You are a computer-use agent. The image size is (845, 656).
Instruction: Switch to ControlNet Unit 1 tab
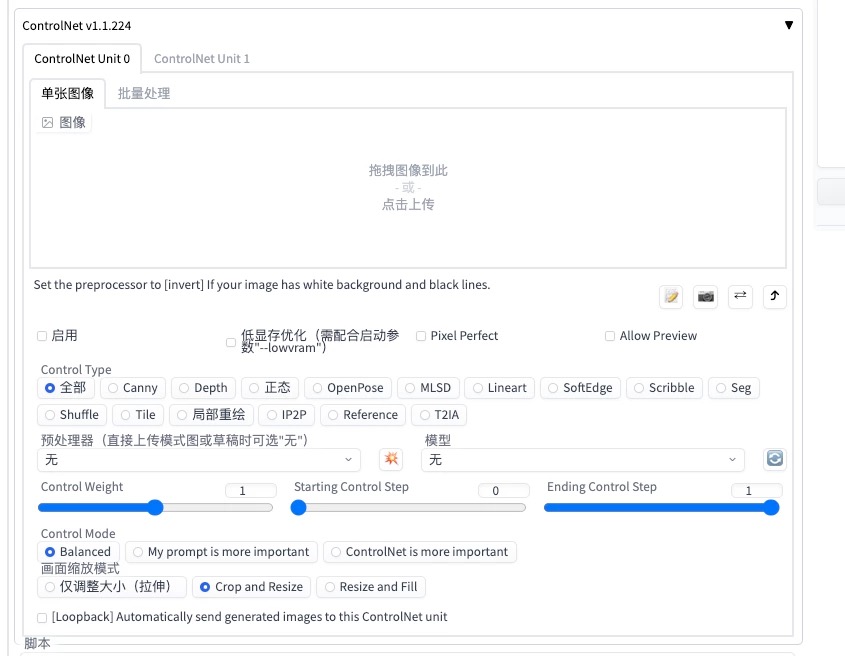202,58
